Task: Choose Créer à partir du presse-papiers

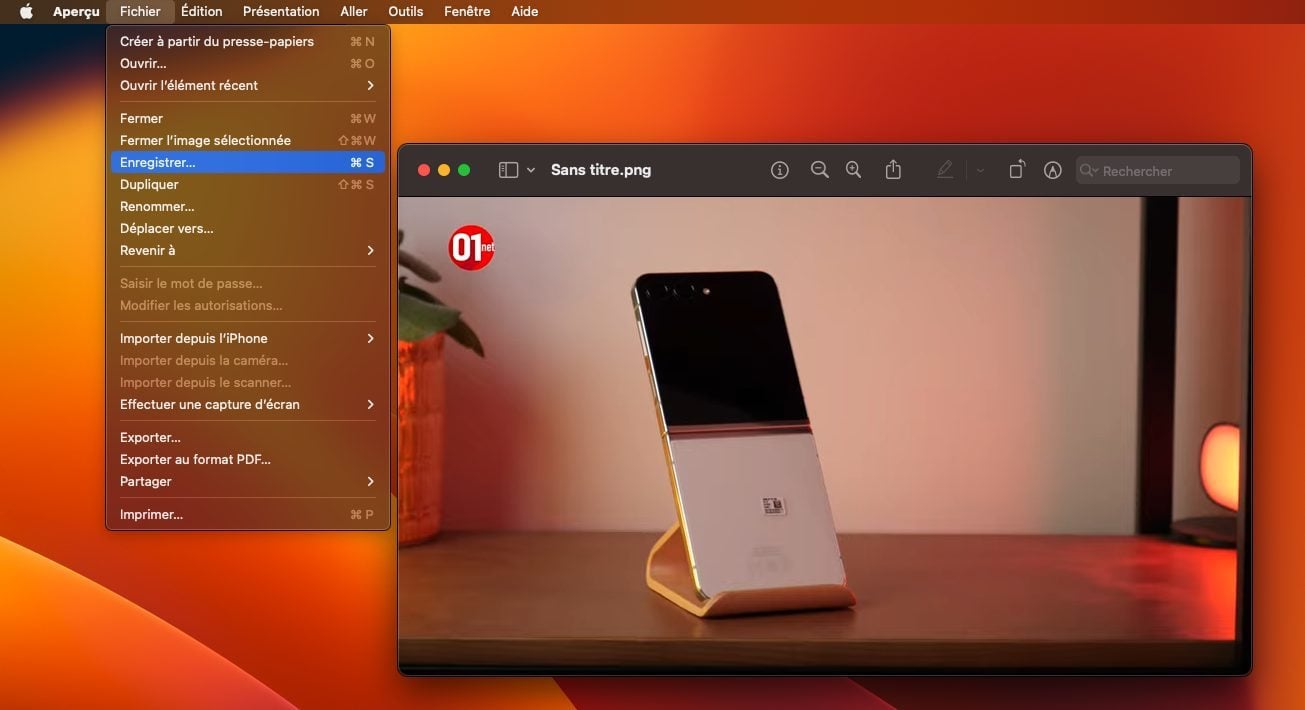Action: click(248, 41)
